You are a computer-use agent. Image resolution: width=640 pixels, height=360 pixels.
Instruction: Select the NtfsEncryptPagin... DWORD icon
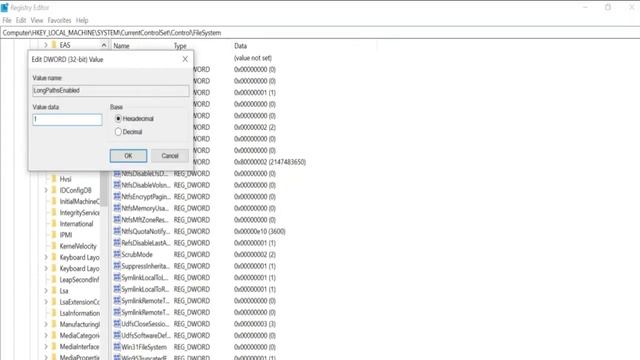(x=117, y=196)
